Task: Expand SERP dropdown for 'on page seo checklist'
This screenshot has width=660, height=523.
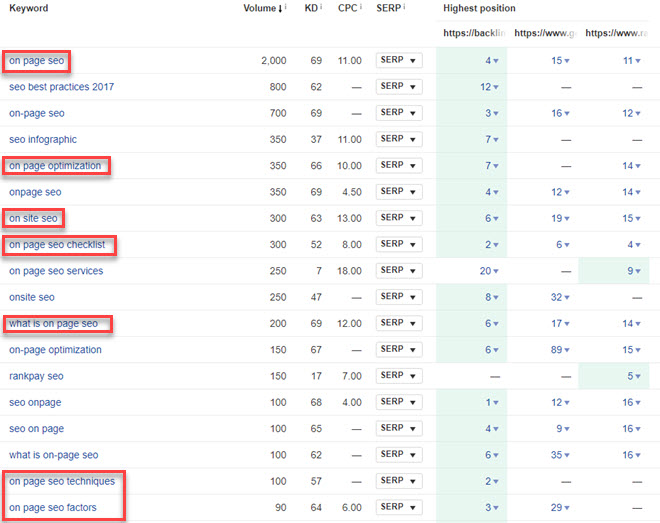Action: click(398, 244)
